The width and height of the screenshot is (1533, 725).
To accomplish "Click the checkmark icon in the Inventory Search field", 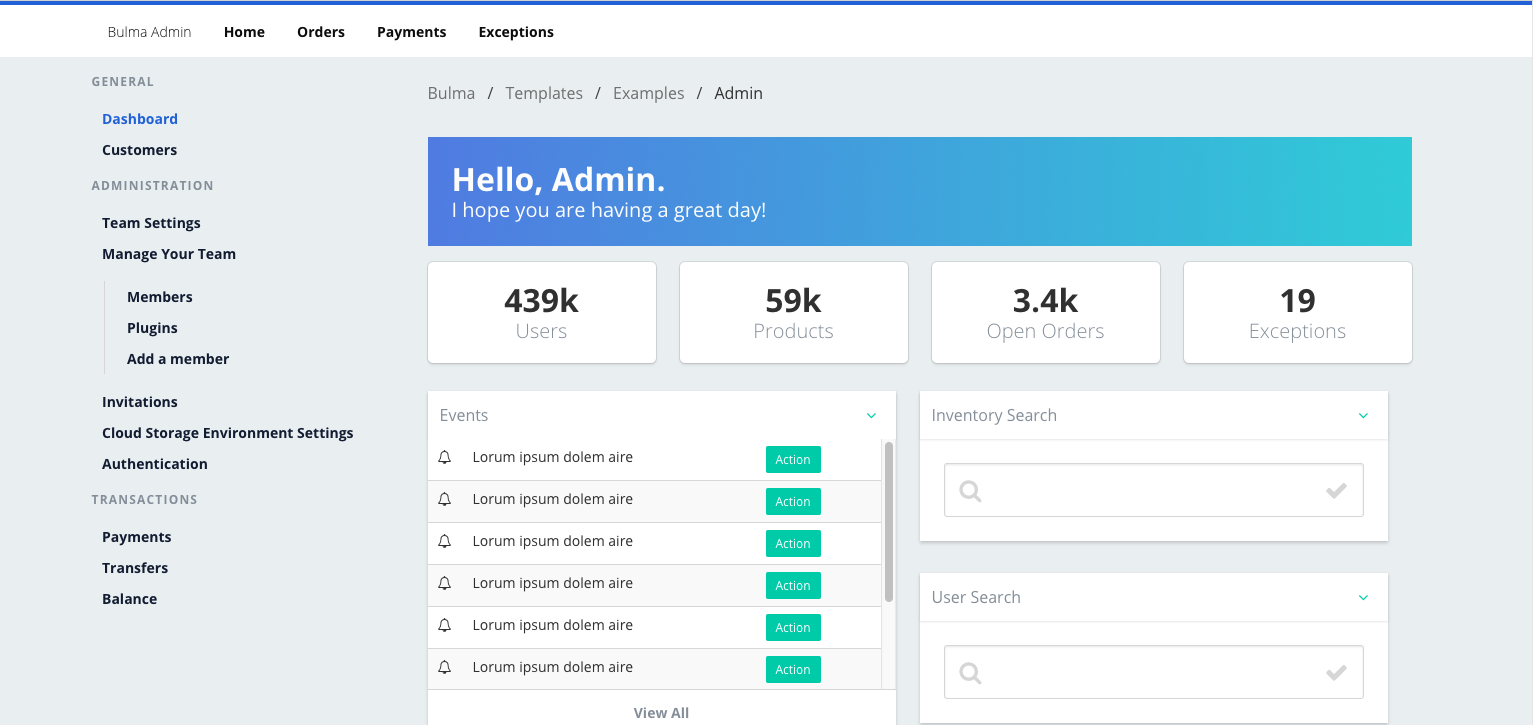I will coord(1337,490).
